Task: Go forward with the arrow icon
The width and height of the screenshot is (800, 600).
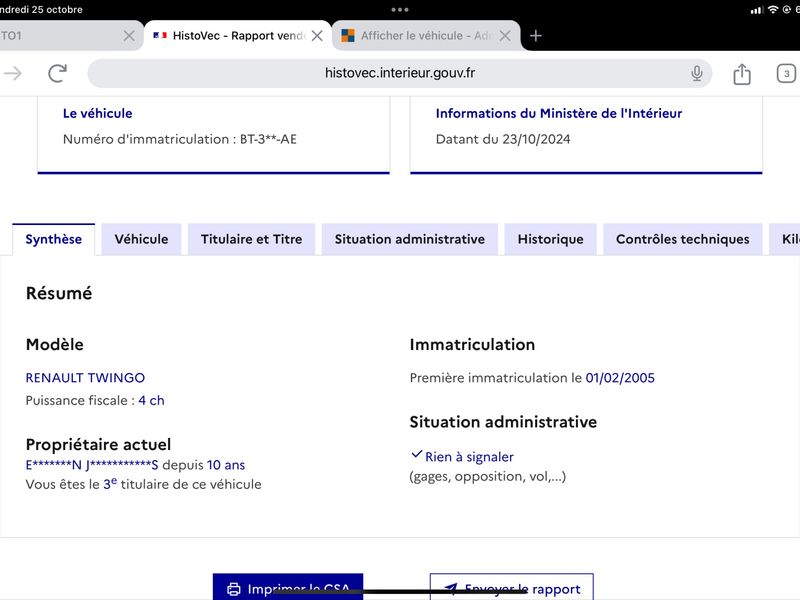Action: (13, 73)
